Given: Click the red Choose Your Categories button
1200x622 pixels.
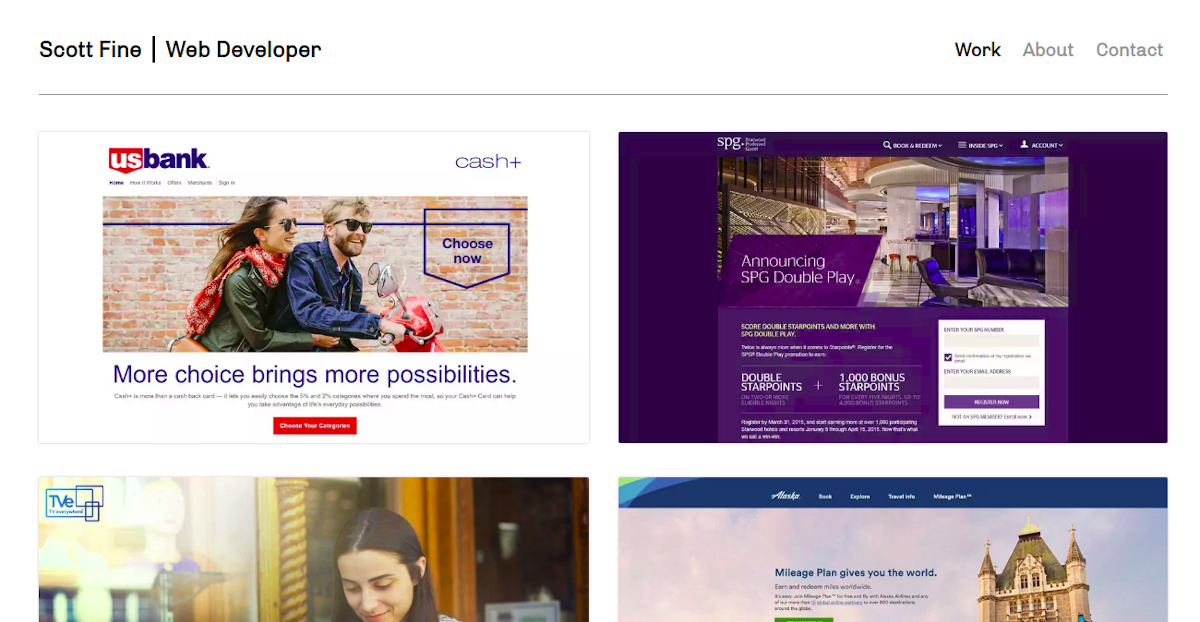Looking at the screenshot, I should point(315,425).
